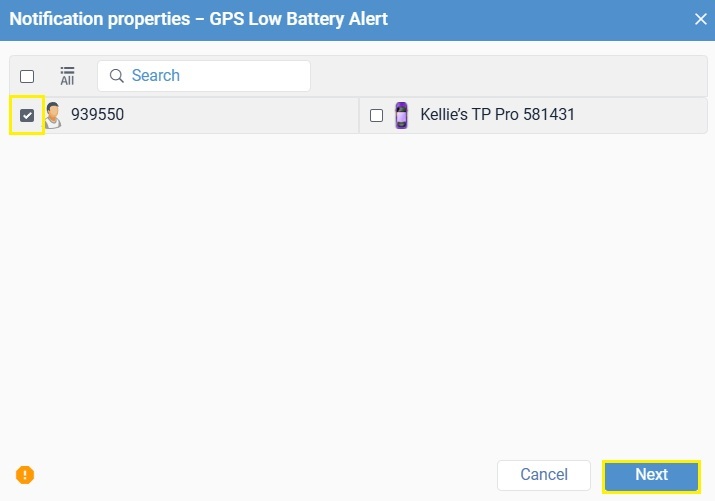Check Kellie's TP Pro 581431 checkbox
This screenshot has width=715, height=501.
[376, 115]
